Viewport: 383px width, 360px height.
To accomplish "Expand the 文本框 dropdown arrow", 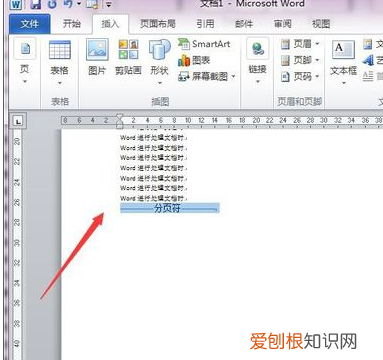I will coord(343,83).
